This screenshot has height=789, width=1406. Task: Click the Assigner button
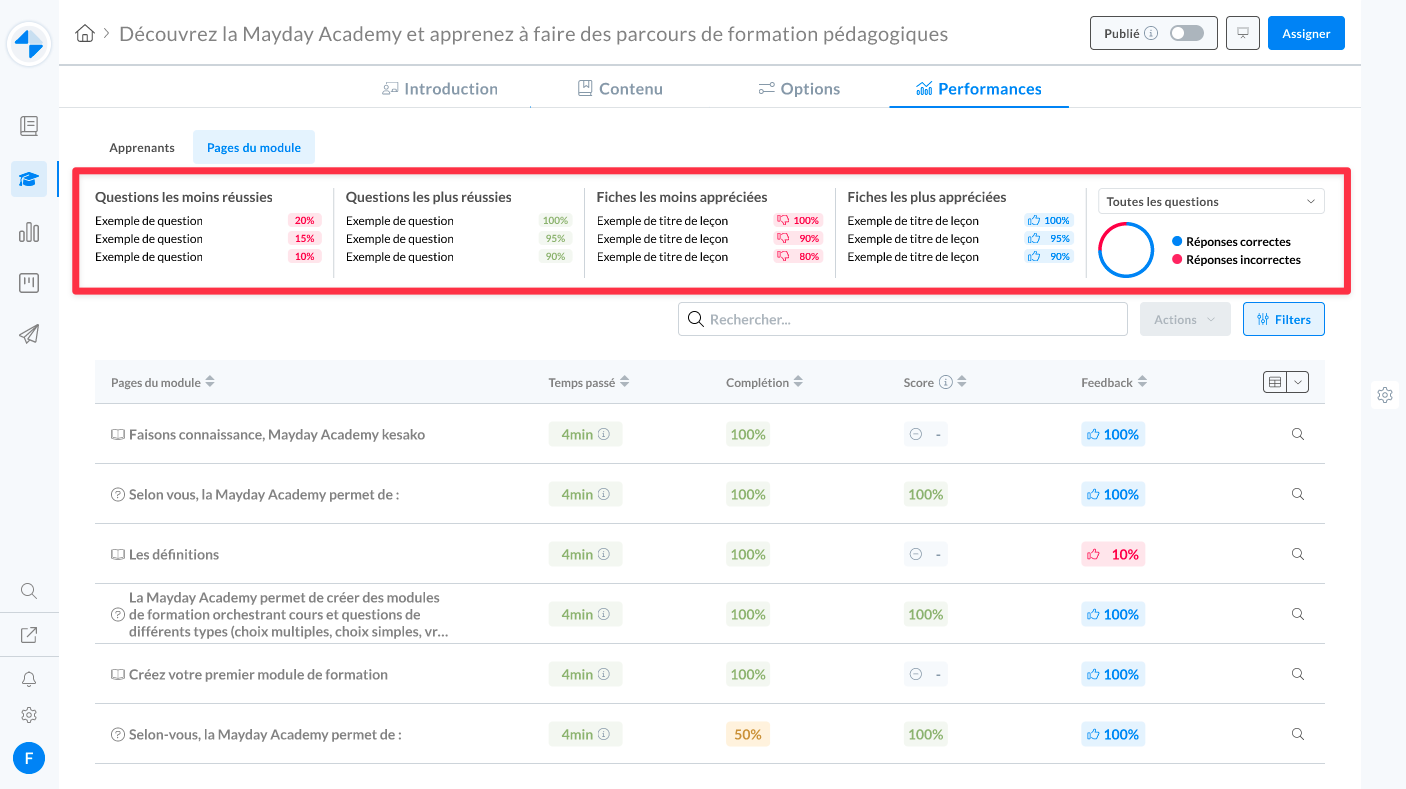coord(1305,33)
